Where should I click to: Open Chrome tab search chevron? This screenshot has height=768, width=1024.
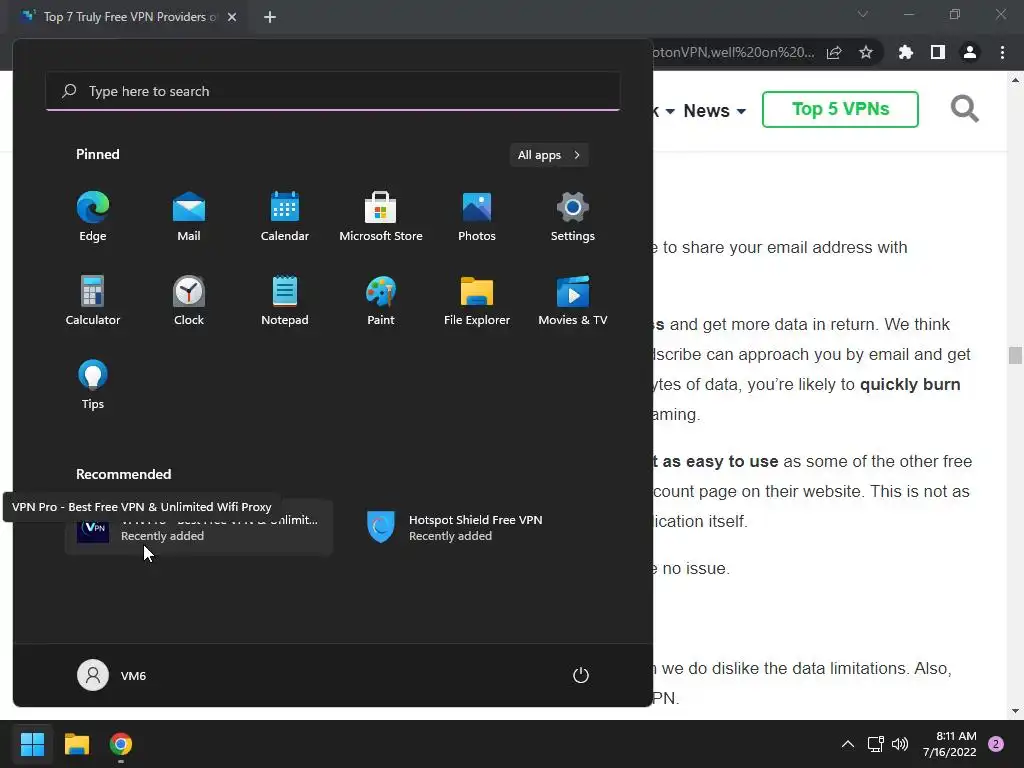click(x=863, y=14)
